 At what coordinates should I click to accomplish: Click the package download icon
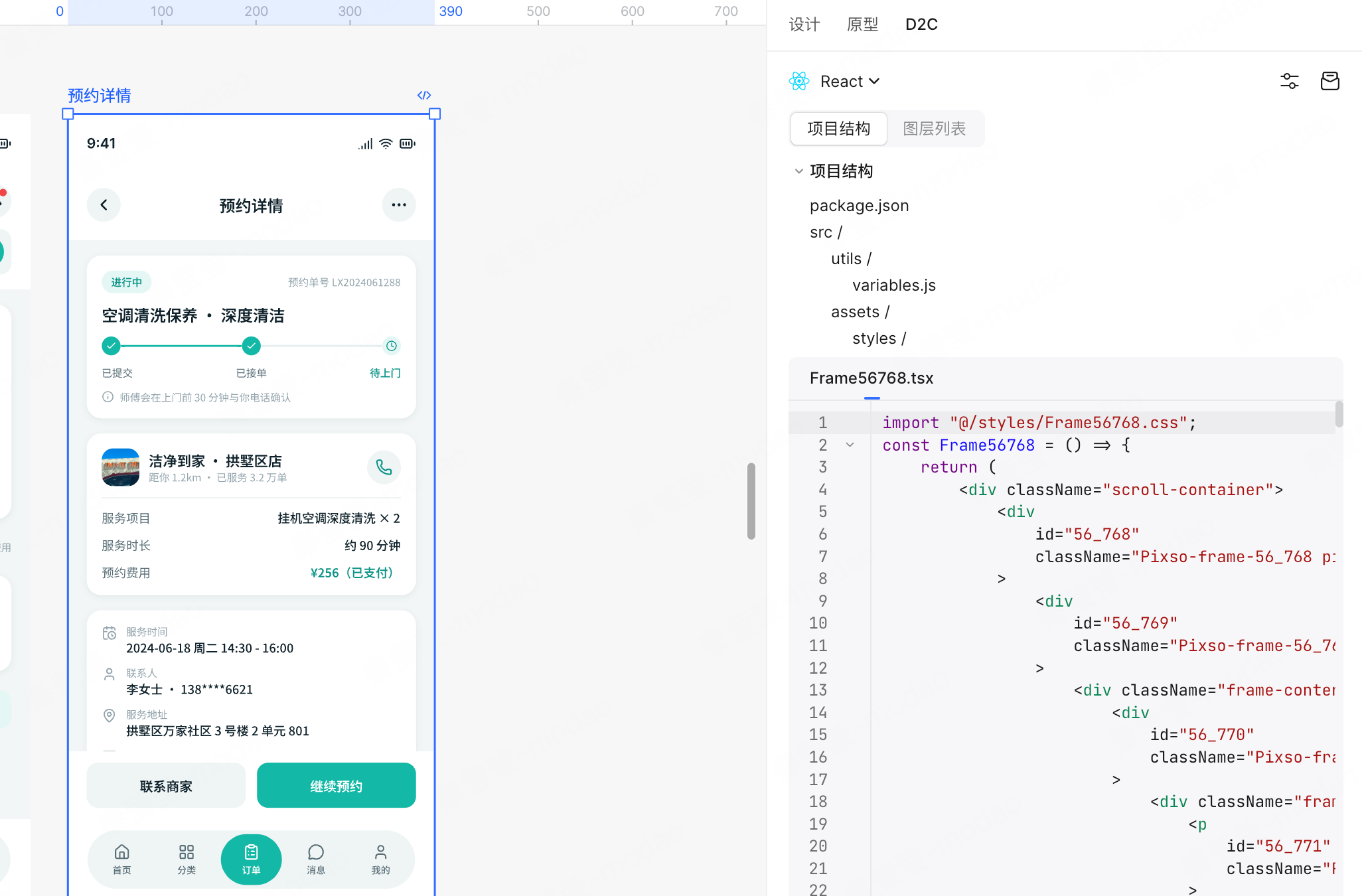point(1330,81)
